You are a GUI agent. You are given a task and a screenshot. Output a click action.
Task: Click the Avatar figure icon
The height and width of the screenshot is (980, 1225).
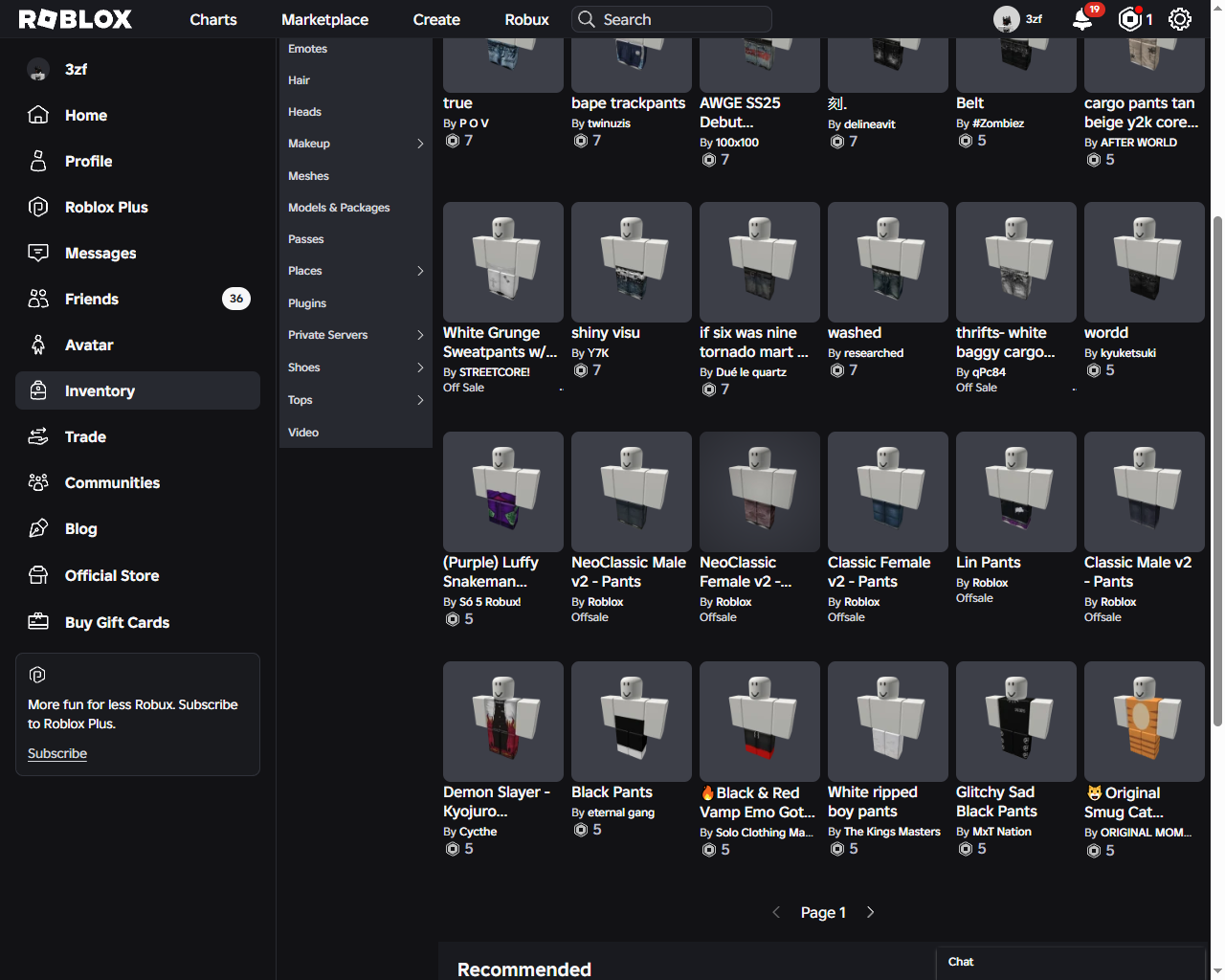coord(38,345)
